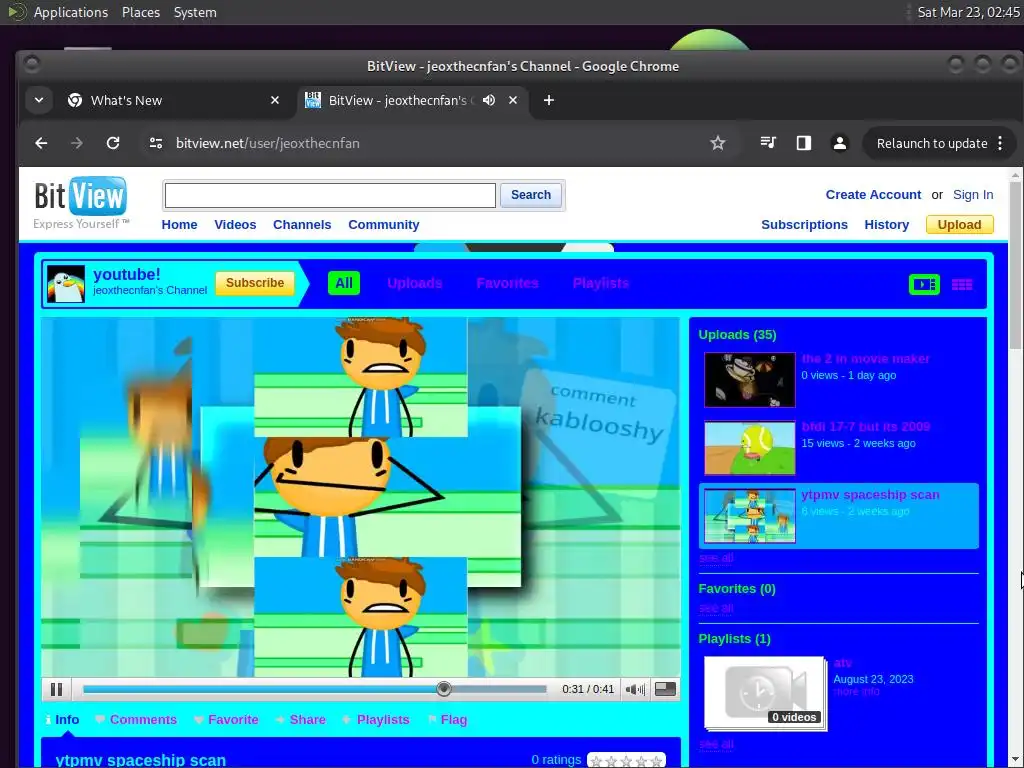Click Share action below video
The width and height of the screenshot is (1024, 768).
click(300, 720)
